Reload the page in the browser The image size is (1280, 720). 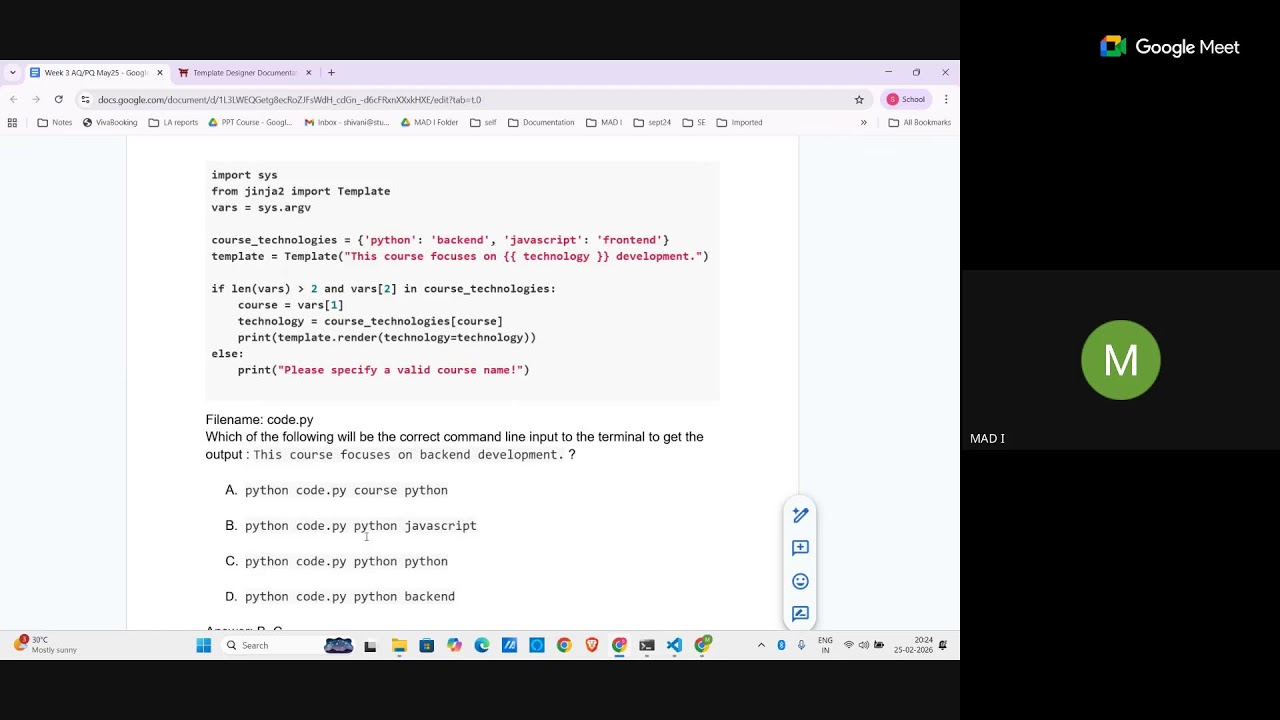[x=59, y=100]
